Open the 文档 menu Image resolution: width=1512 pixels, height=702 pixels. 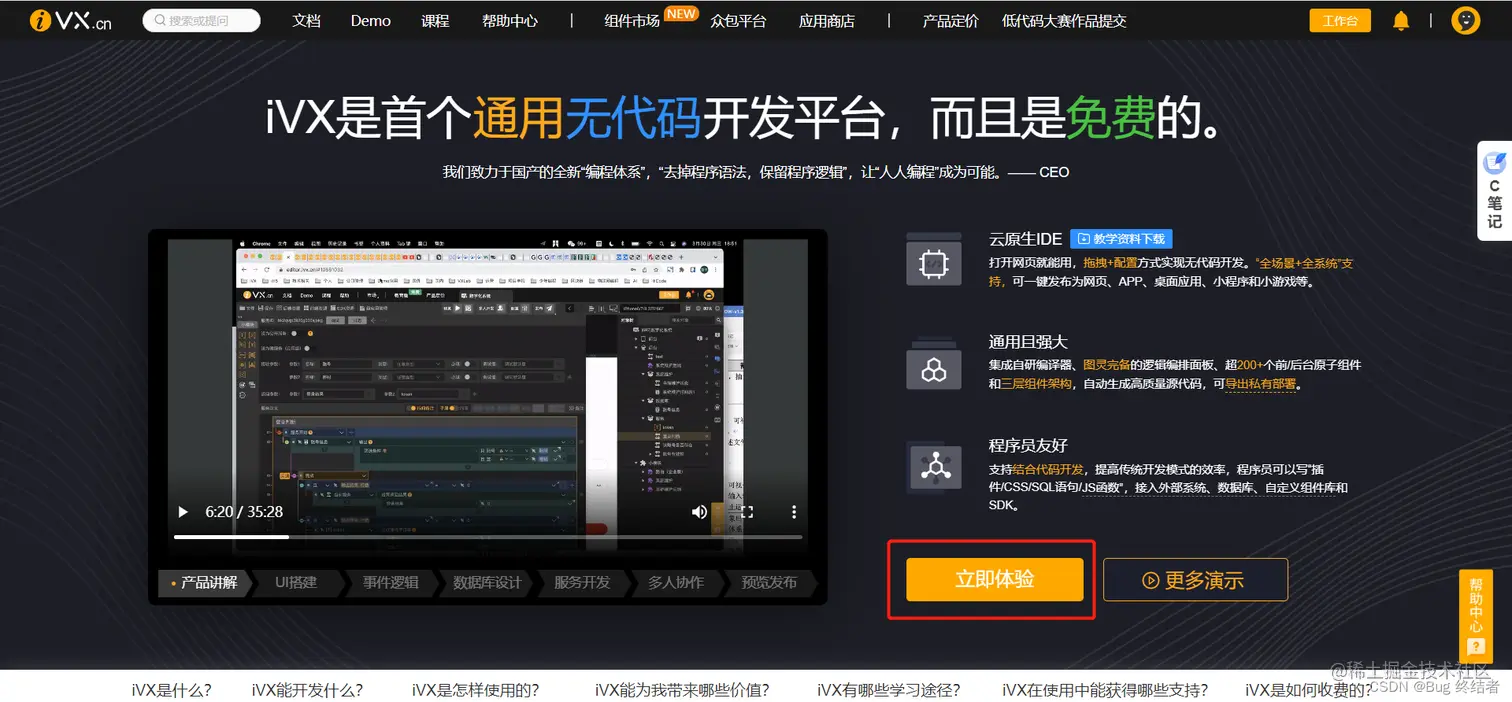(306, 21)
